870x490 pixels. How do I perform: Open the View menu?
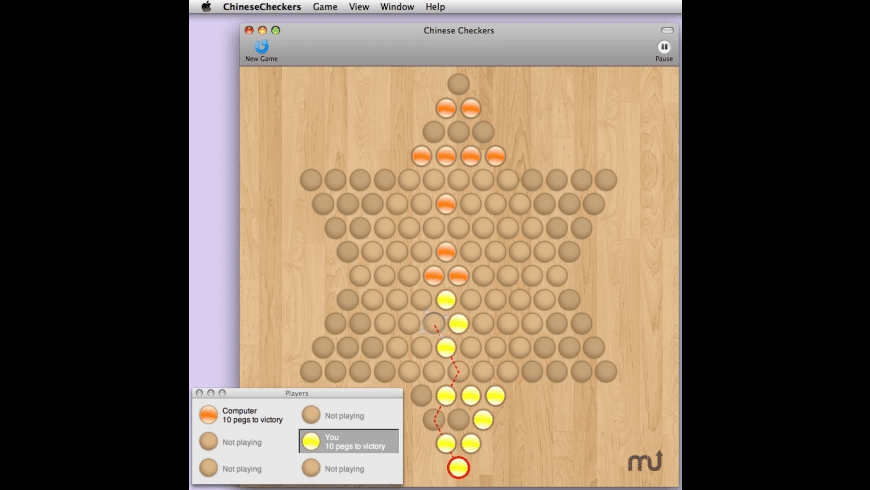tap(358, 7)
